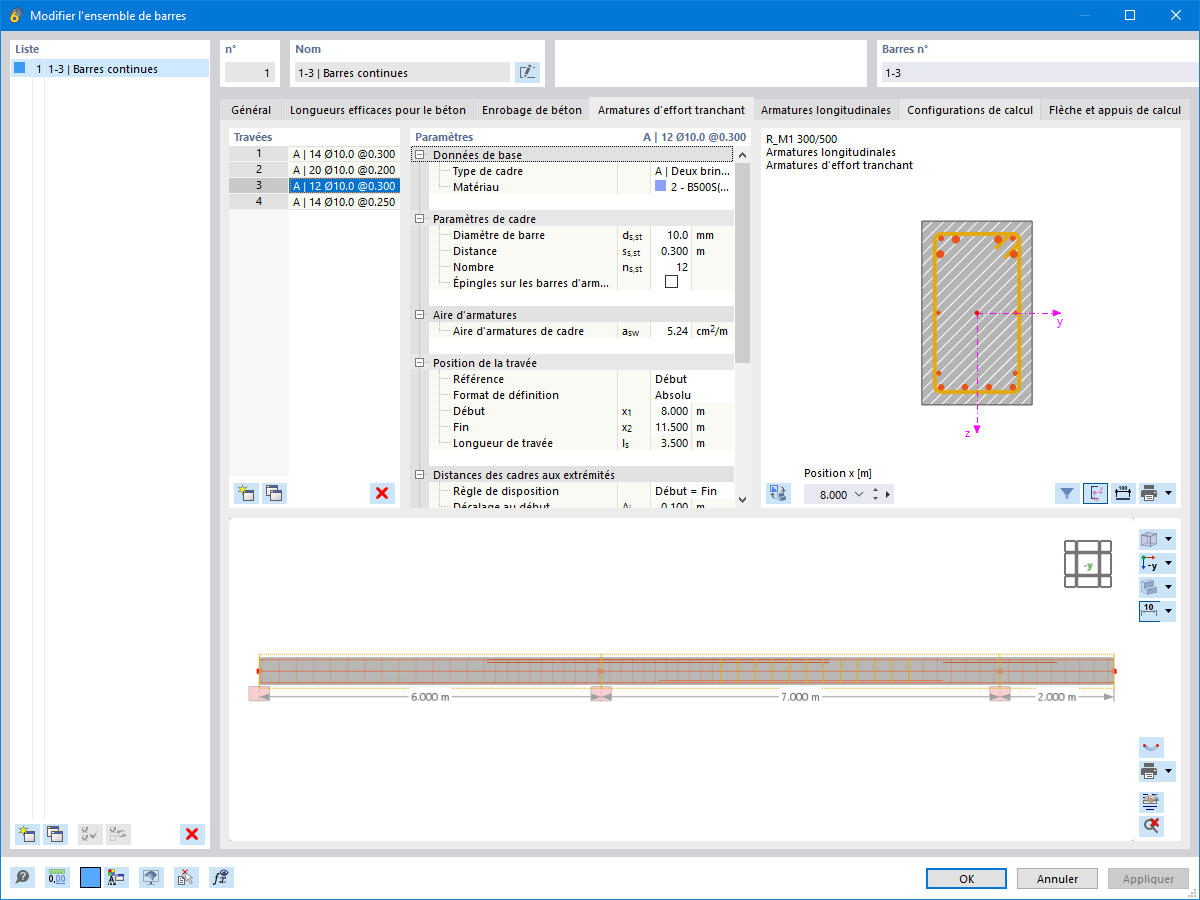
Task: Open the print dropdown arrow in section view
Action: click(x=1169, y=493)
